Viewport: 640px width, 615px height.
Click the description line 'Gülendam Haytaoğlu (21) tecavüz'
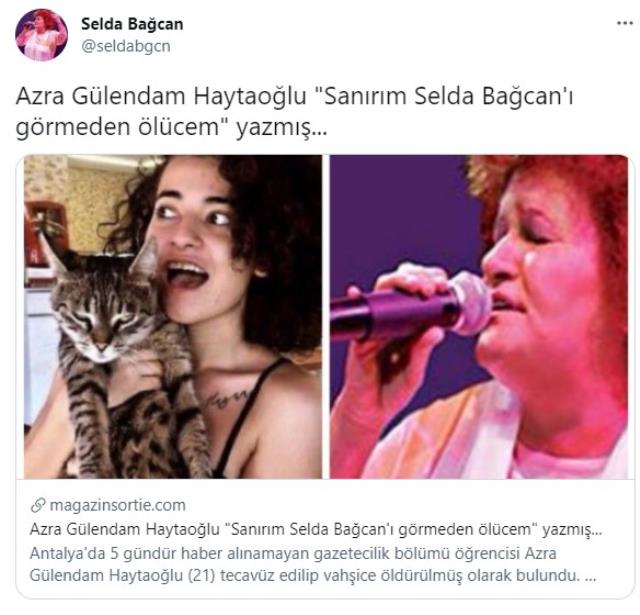click(x=173, y=575)
